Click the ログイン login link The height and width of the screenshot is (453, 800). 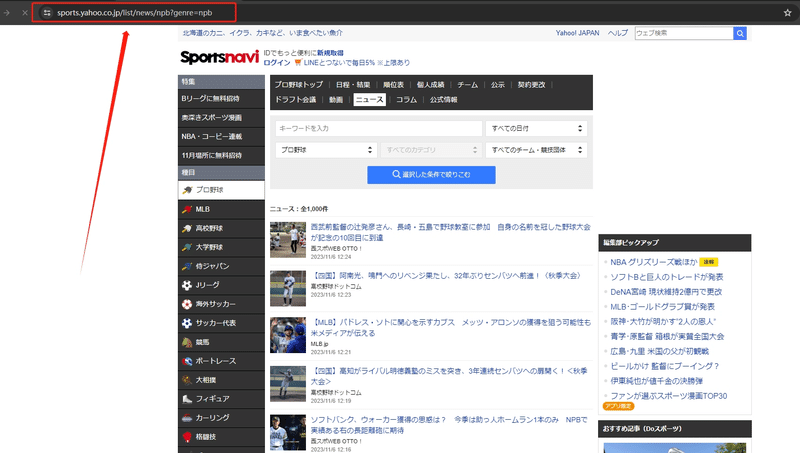(x=277, y=63)
